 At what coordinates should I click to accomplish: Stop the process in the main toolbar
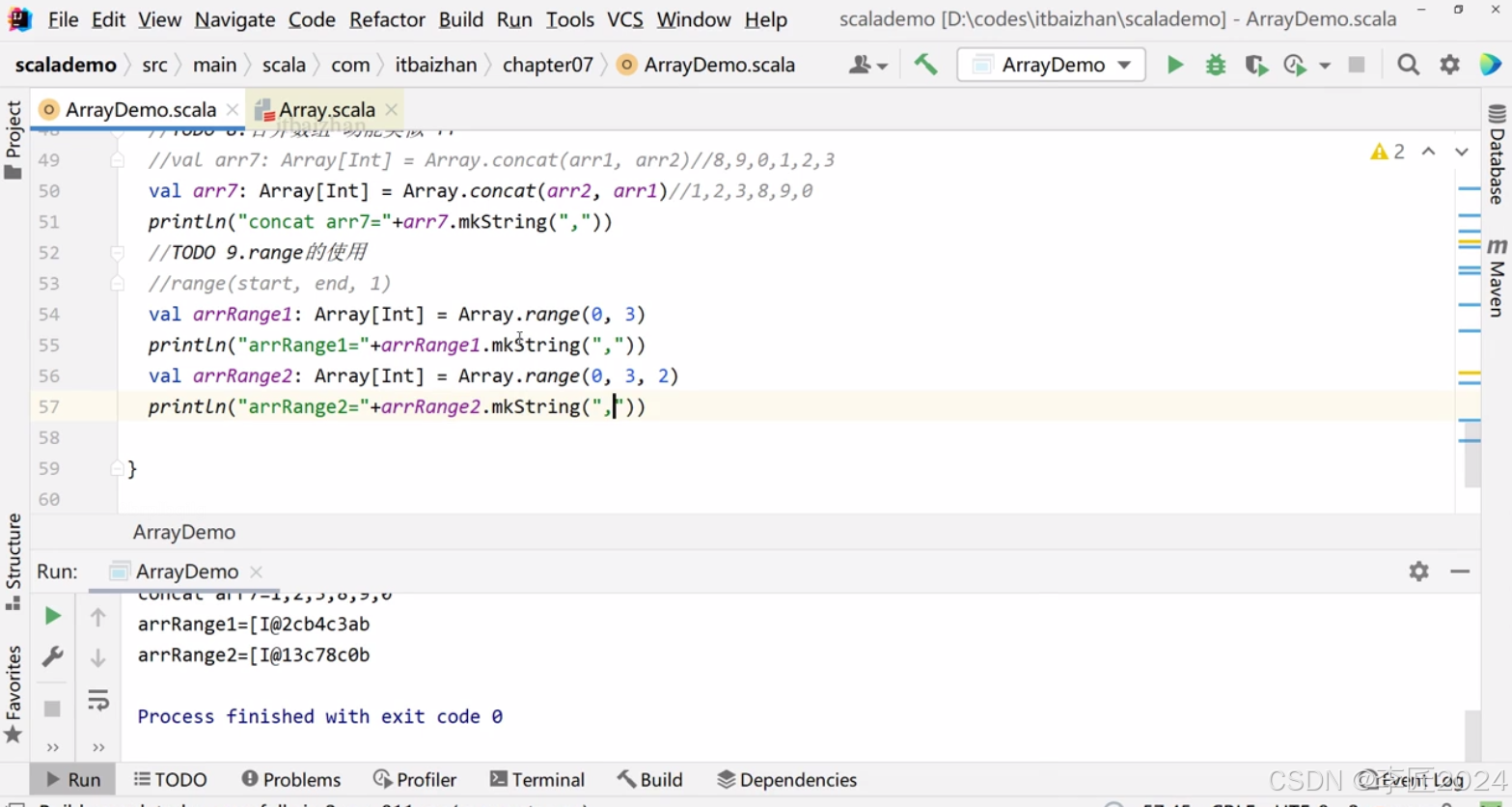pyautogui.click(x=1357, y=65)
